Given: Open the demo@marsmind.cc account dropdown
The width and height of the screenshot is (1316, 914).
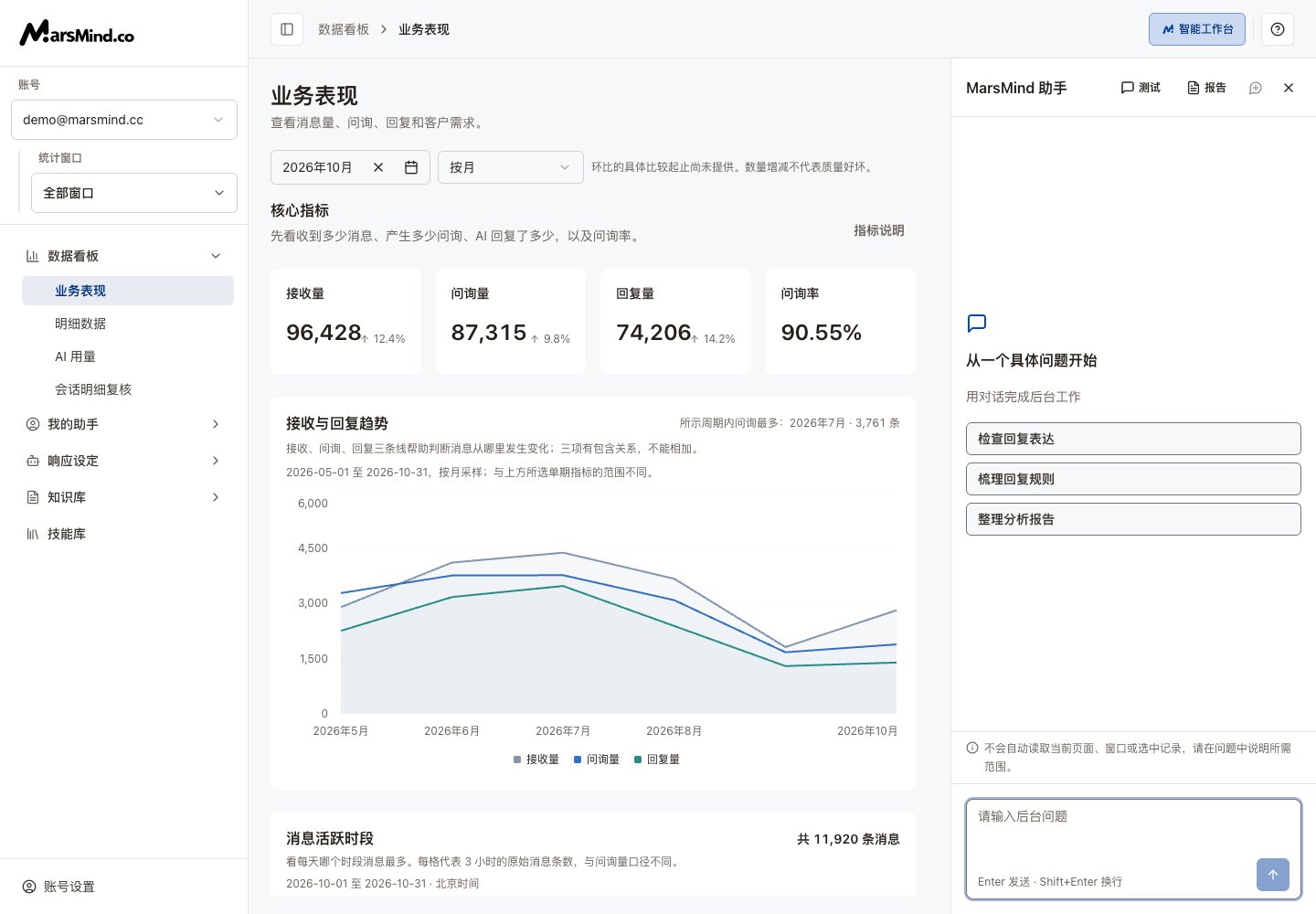Looking at the screenshot, I should [124, 120].
